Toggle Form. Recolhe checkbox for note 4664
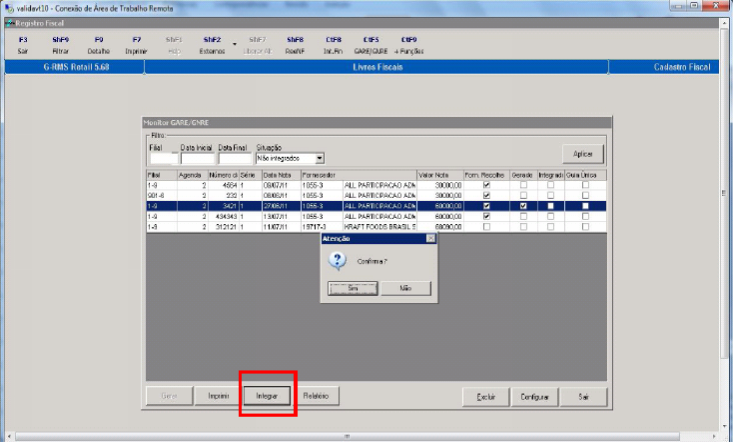 [x=486, y=185]
